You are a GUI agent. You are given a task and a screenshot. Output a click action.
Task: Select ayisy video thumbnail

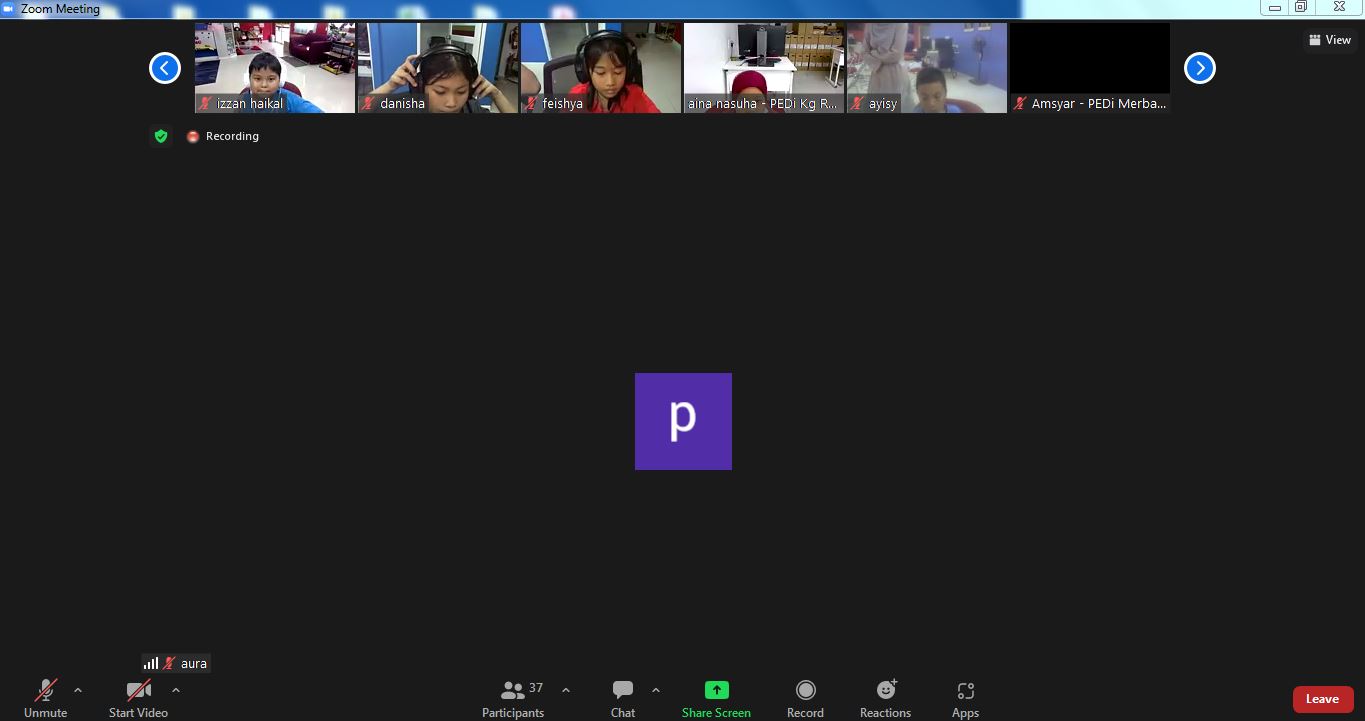(927, 68)
